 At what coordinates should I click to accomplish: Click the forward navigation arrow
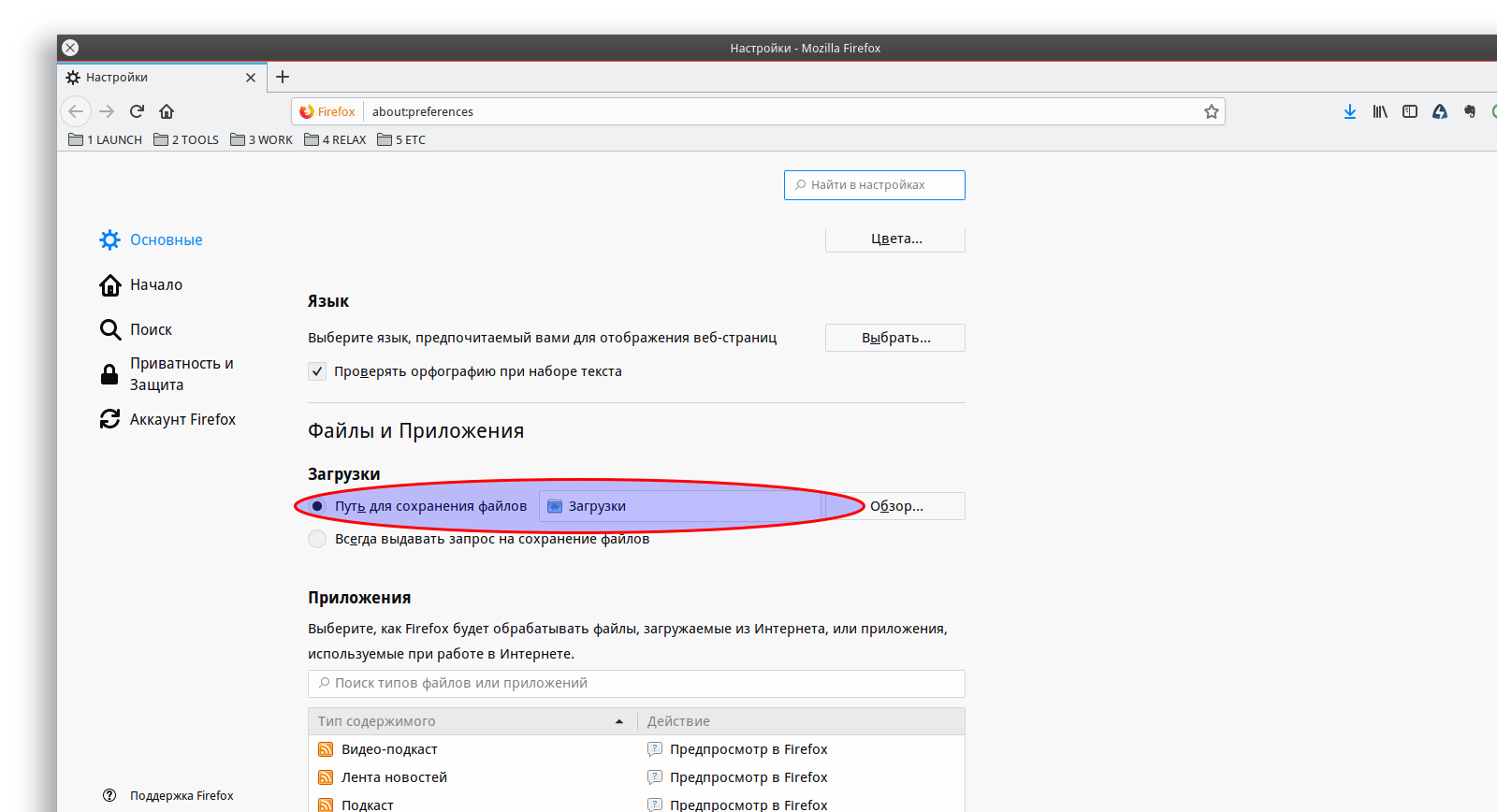(107, 111)
